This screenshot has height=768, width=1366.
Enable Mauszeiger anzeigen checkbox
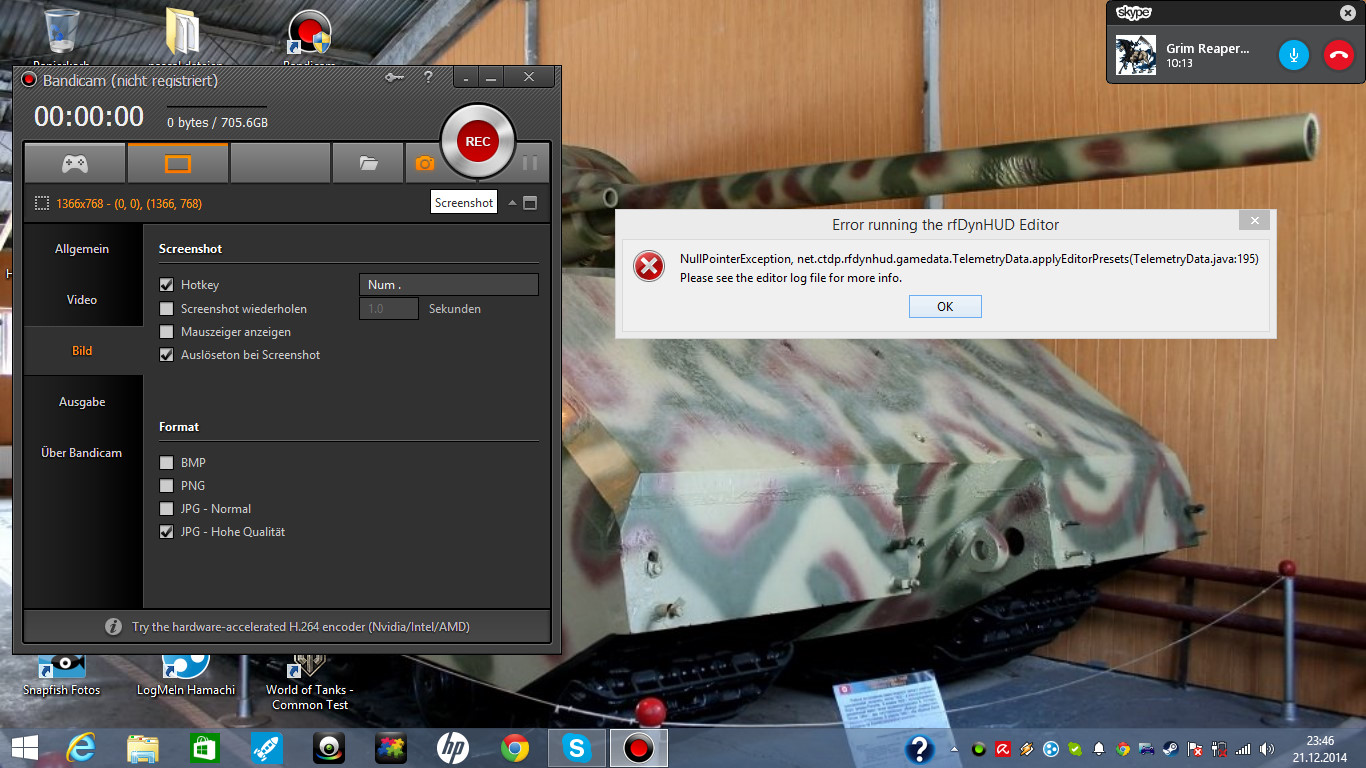167,332
